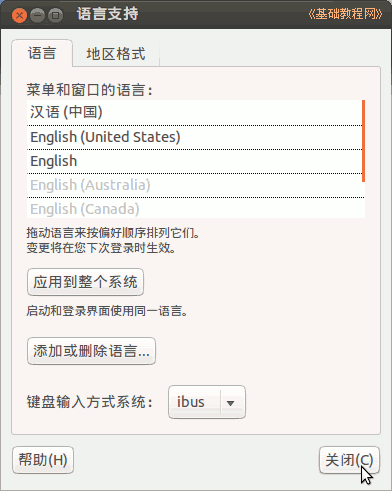The image size is (392, 491).
Task: Open keyboard input method combo box ibus
Action: [207, 402]
